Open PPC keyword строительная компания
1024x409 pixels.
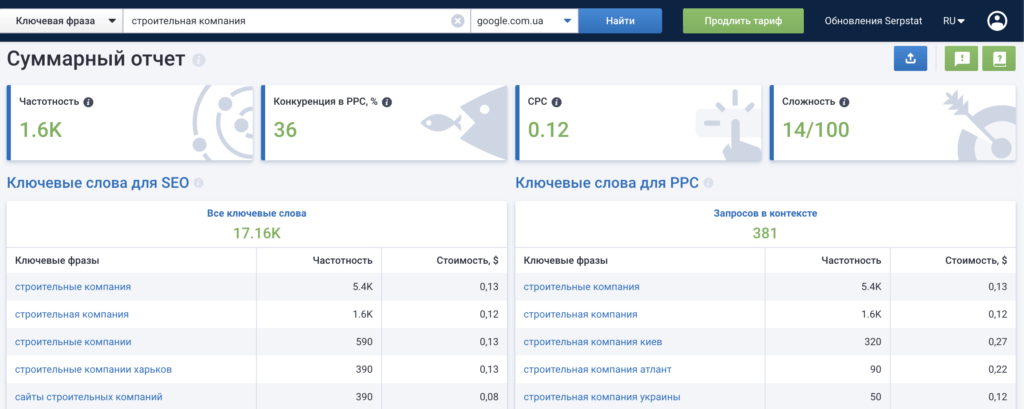point(581,314)
